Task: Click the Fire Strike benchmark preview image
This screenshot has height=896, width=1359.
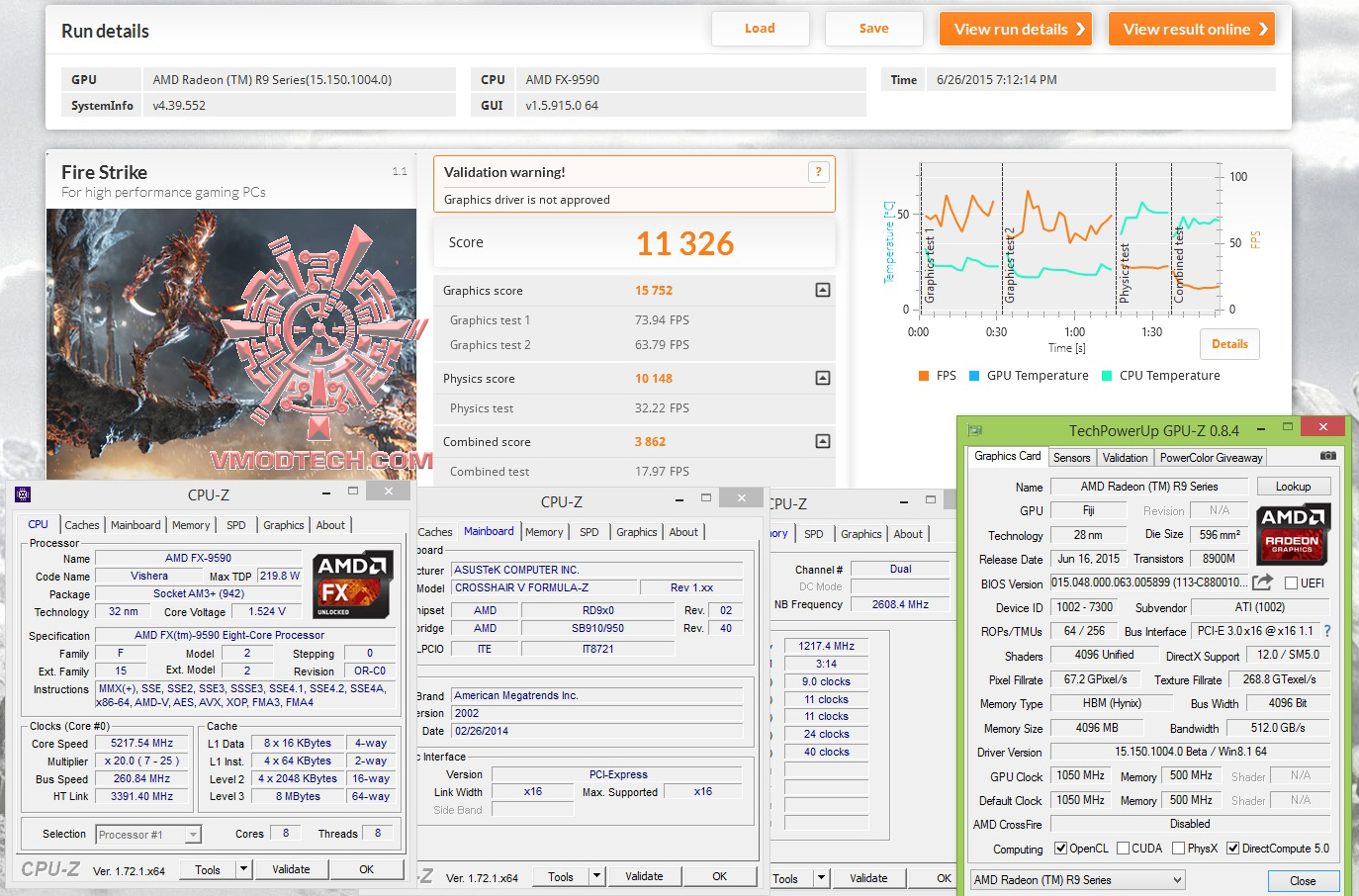Action: click(x=231, y=344)
